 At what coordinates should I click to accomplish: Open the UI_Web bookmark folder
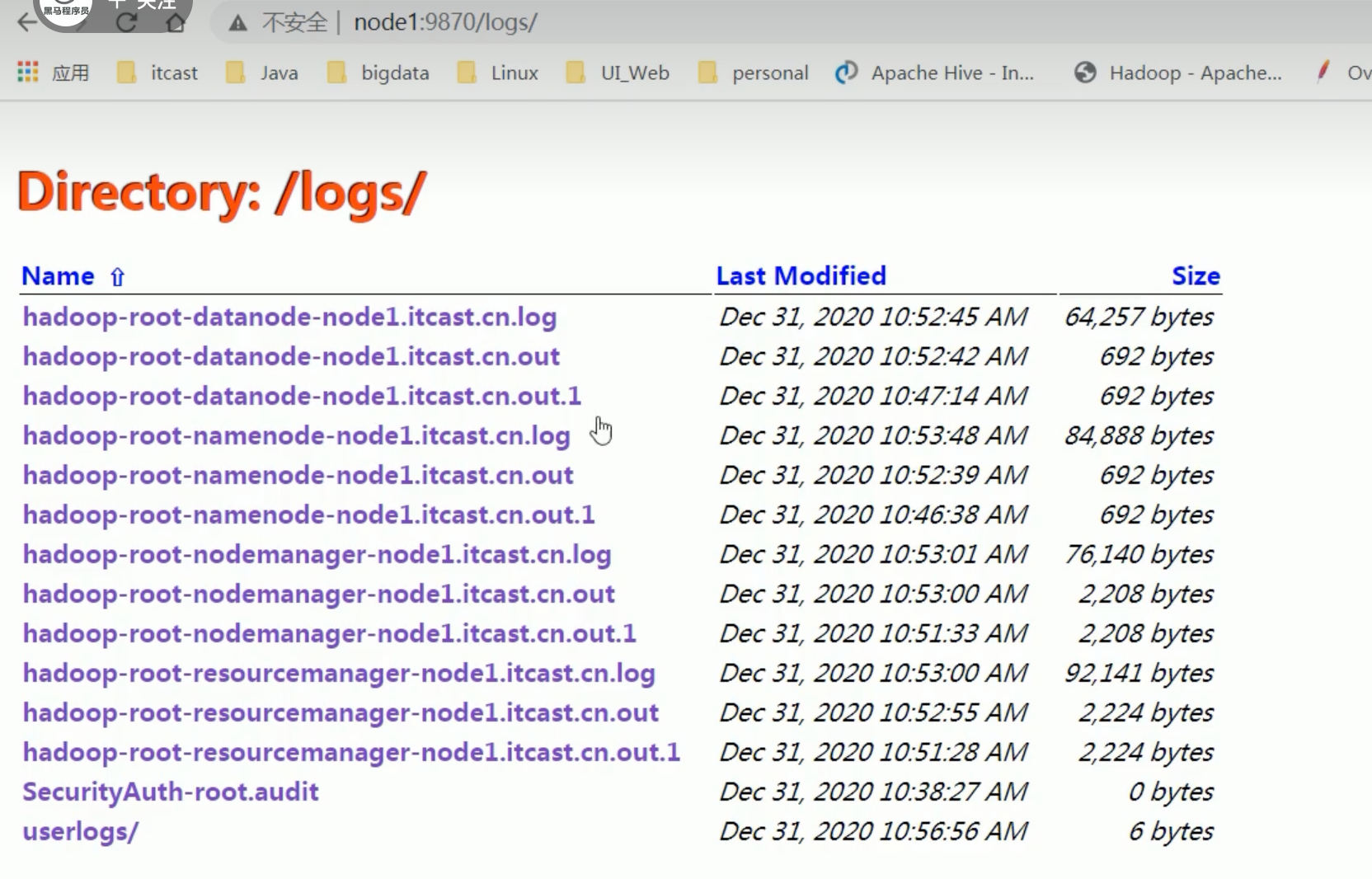coord(618,73)
